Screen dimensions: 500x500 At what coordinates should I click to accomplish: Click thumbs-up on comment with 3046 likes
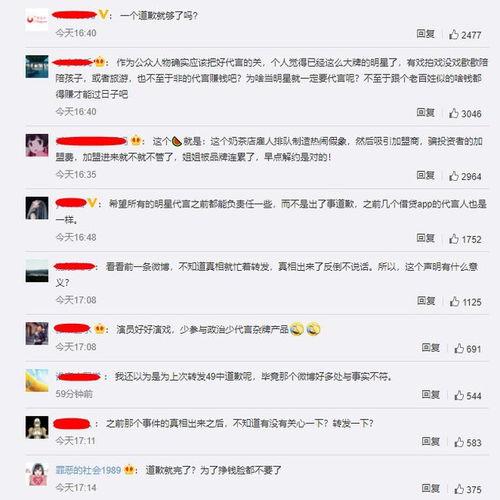coord(454,113)
